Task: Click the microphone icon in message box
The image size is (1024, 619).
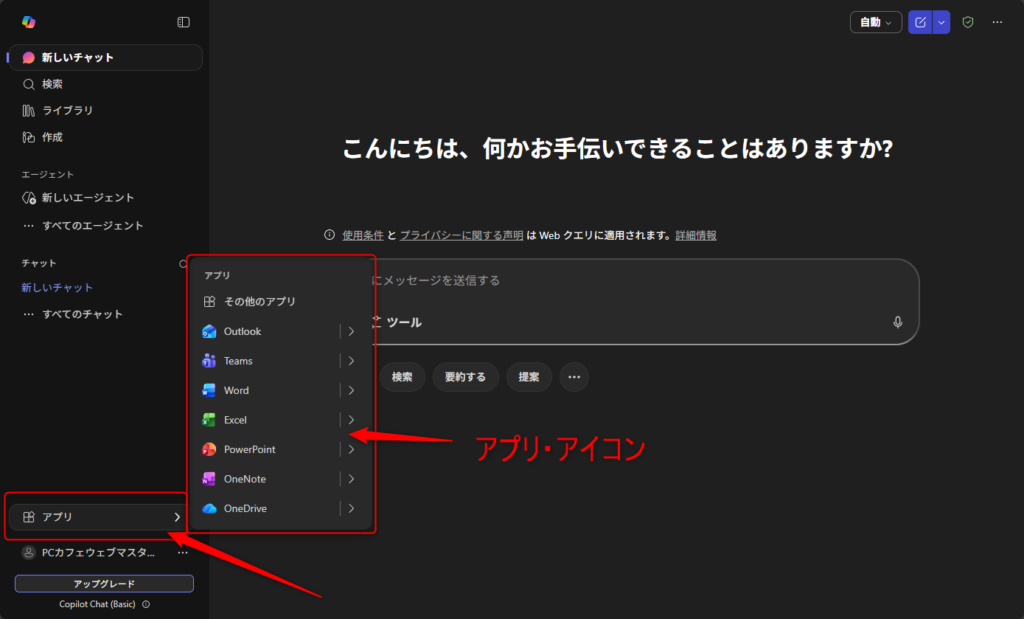Action: [897, 322]
